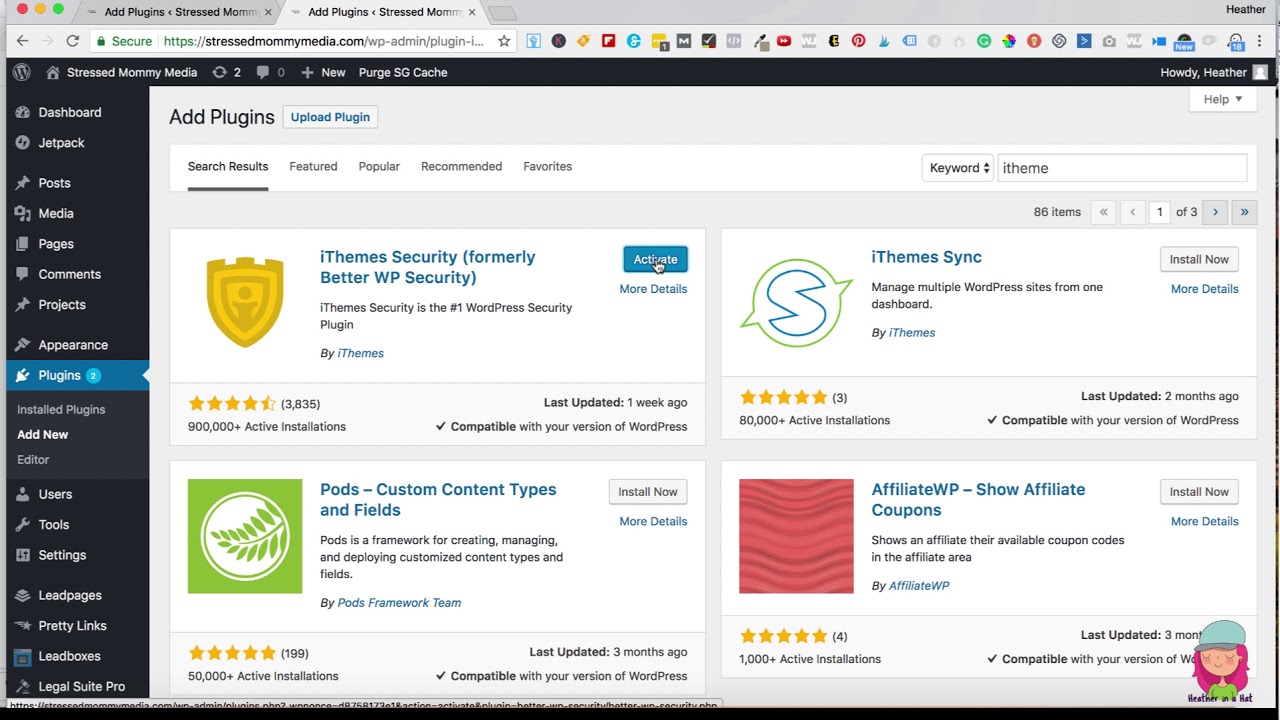This screenshot has height=720, width=1280.
Task: Open Users in the sidebar
Action: point(55,494)
